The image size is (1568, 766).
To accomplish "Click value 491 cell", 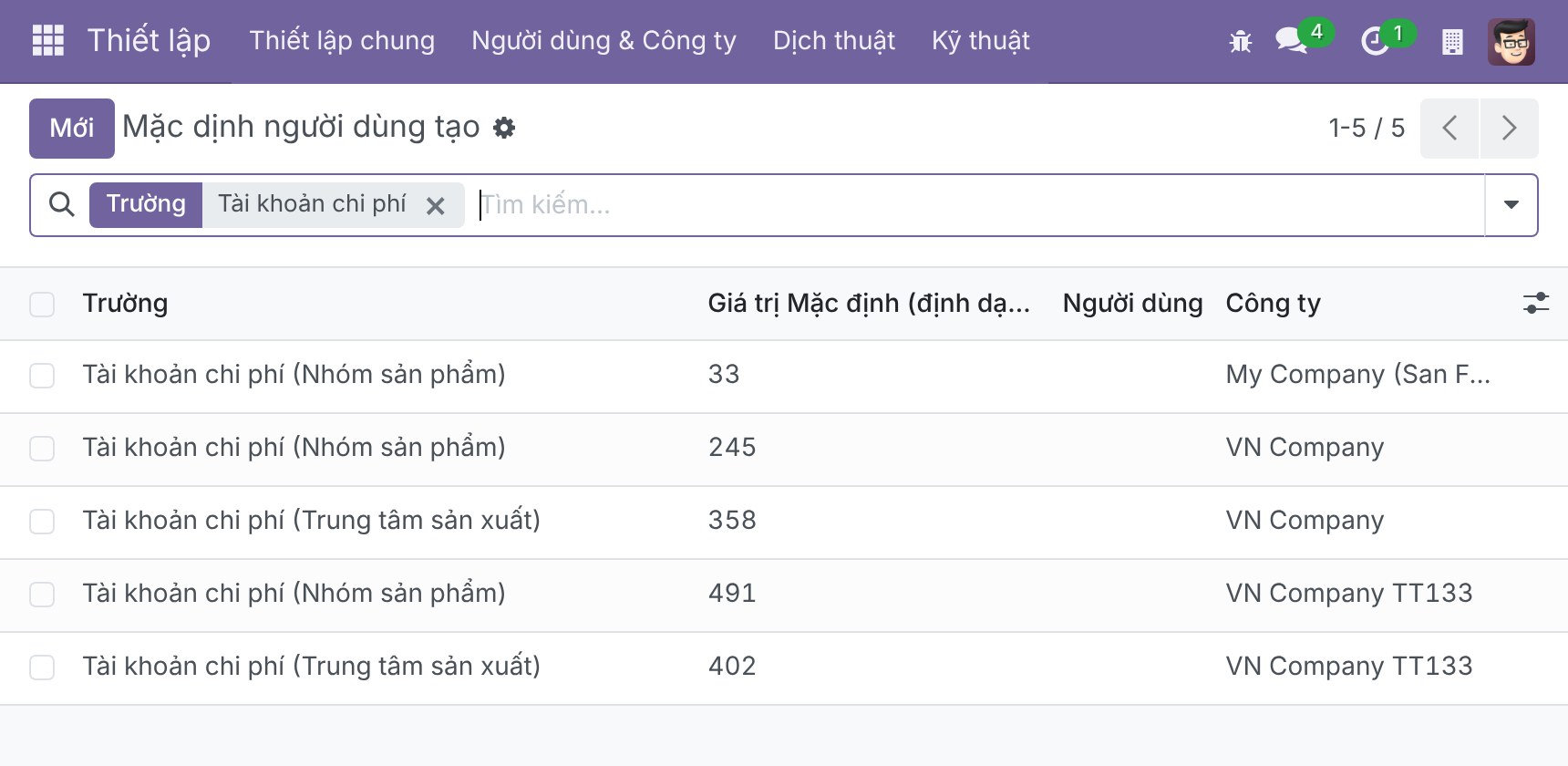I will (732, 594).
